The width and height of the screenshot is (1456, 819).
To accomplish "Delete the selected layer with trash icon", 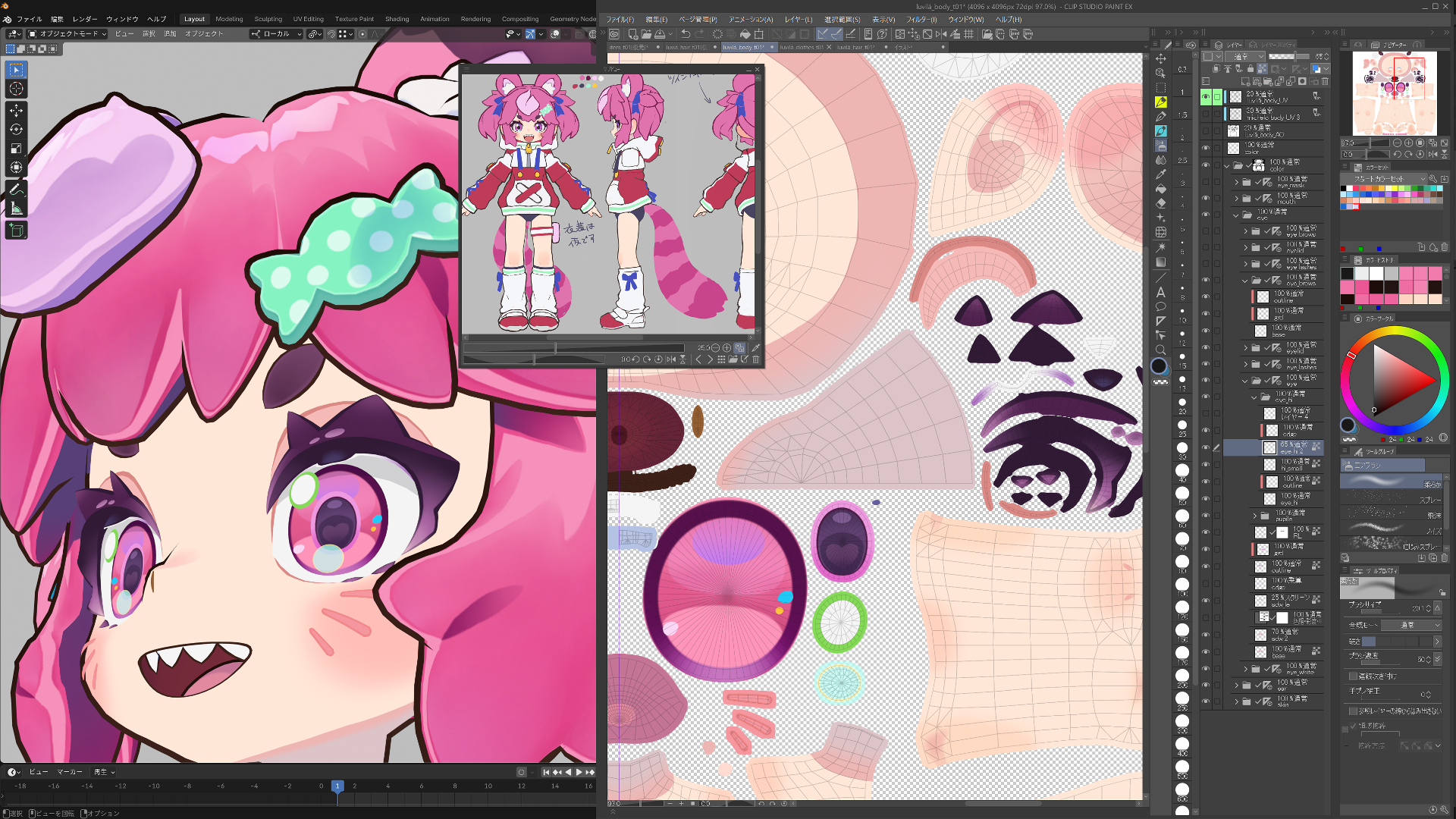I will point(1325,82).
